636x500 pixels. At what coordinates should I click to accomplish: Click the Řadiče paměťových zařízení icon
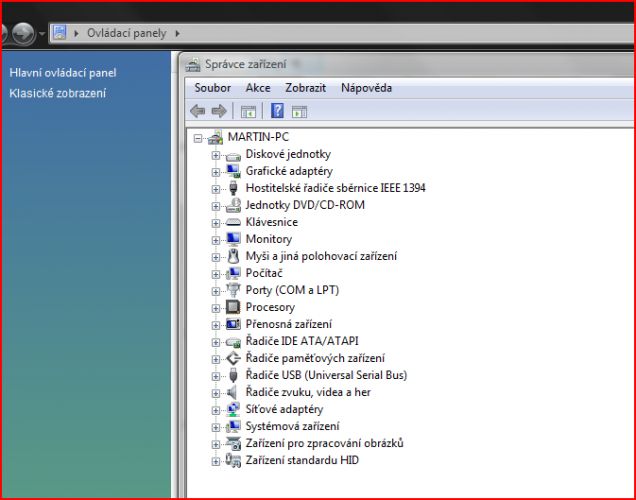coord(233,358)
